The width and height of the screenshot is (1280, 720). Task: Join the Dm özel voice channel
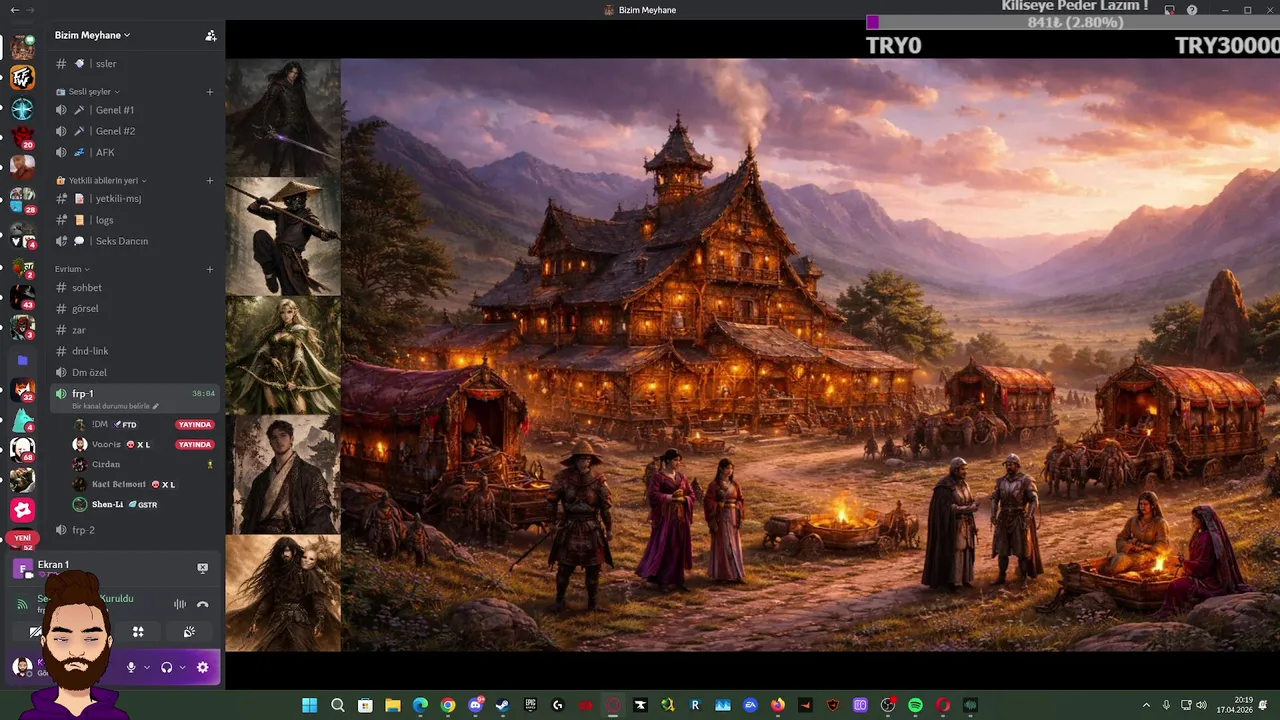[135, 372]
